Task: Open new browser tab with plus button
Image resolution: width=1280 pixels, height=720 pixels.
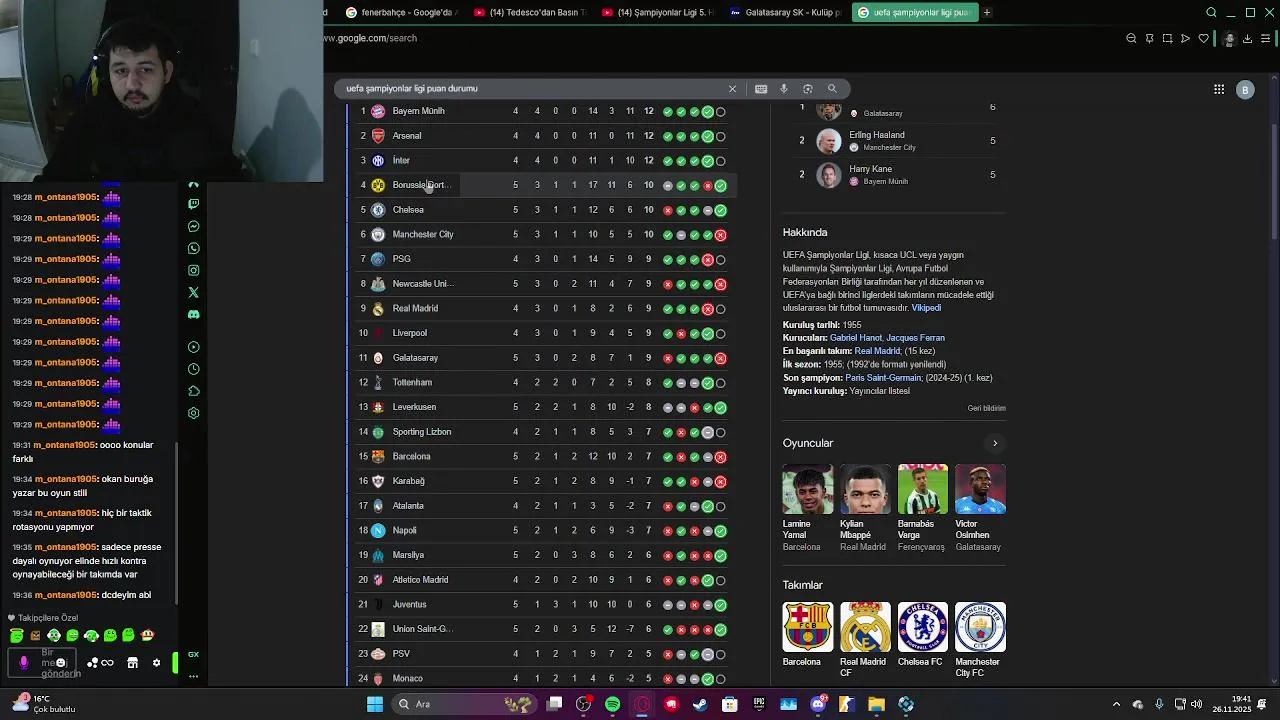Action: [x=987, y=12]
